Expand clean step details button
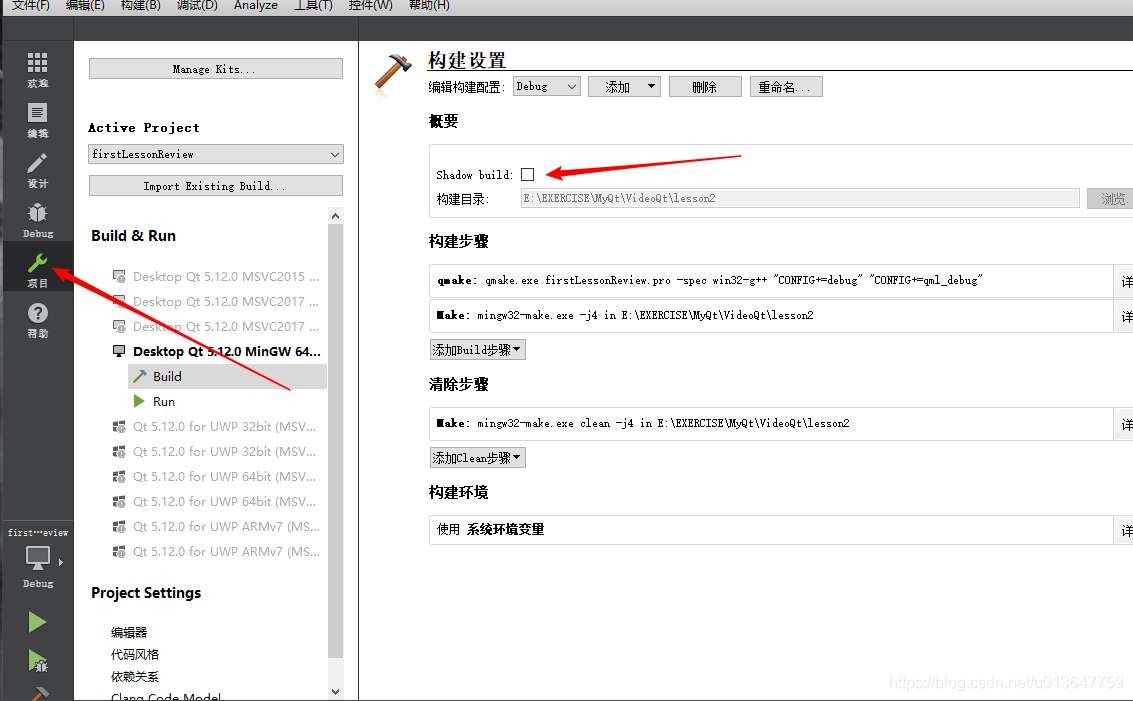The image size is (1133, 701). [x=1124, y=424]
